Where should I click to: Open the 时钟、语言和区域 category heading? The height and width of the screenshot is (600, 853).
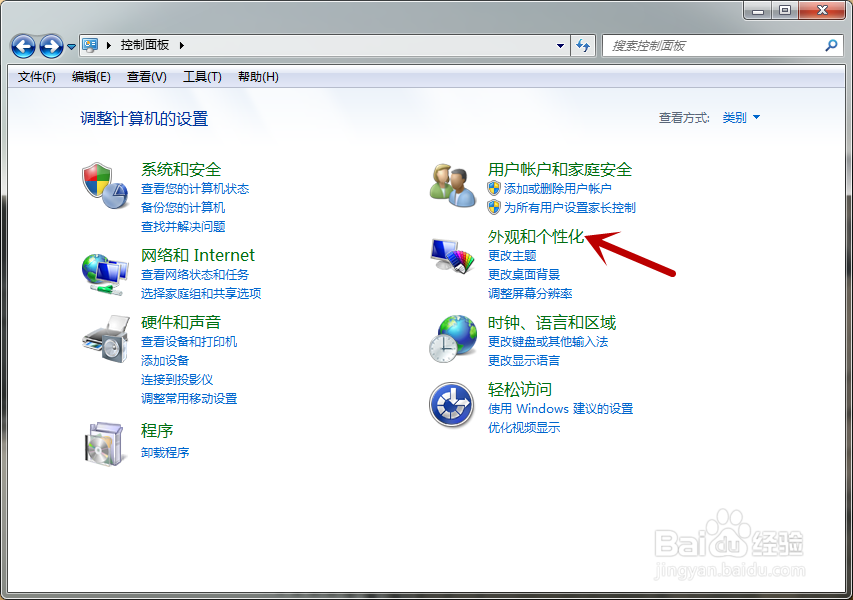pyautogui.click(x=552, y=323)
